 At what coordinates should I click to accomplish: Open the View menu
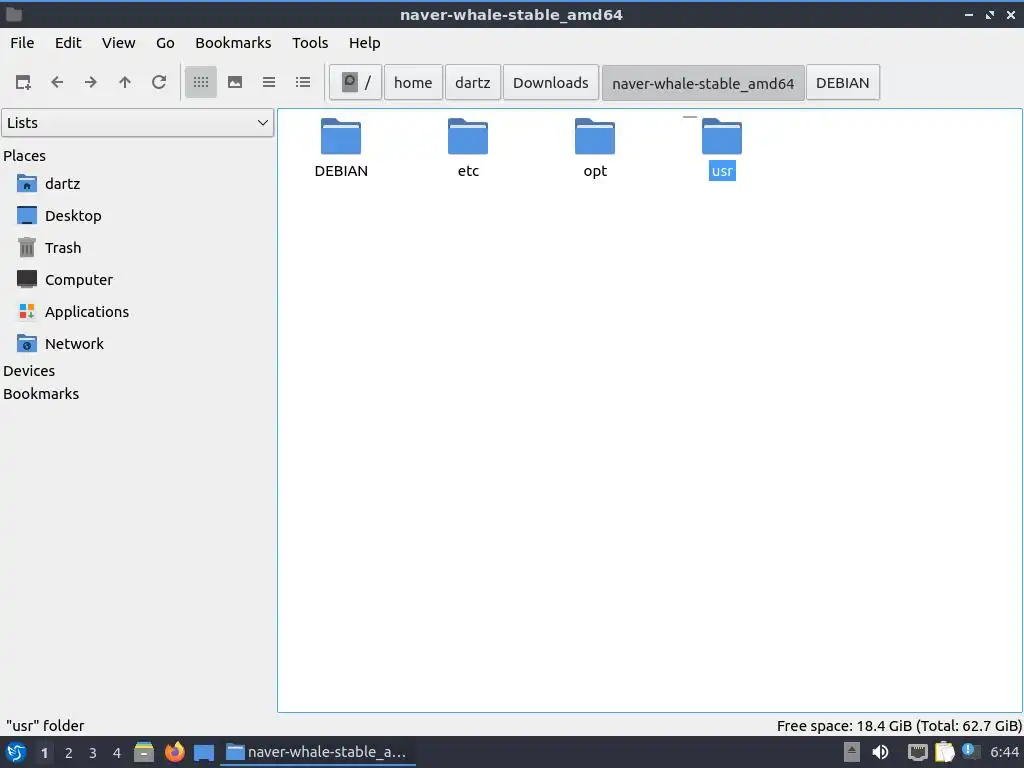click(x=118, y=42)
